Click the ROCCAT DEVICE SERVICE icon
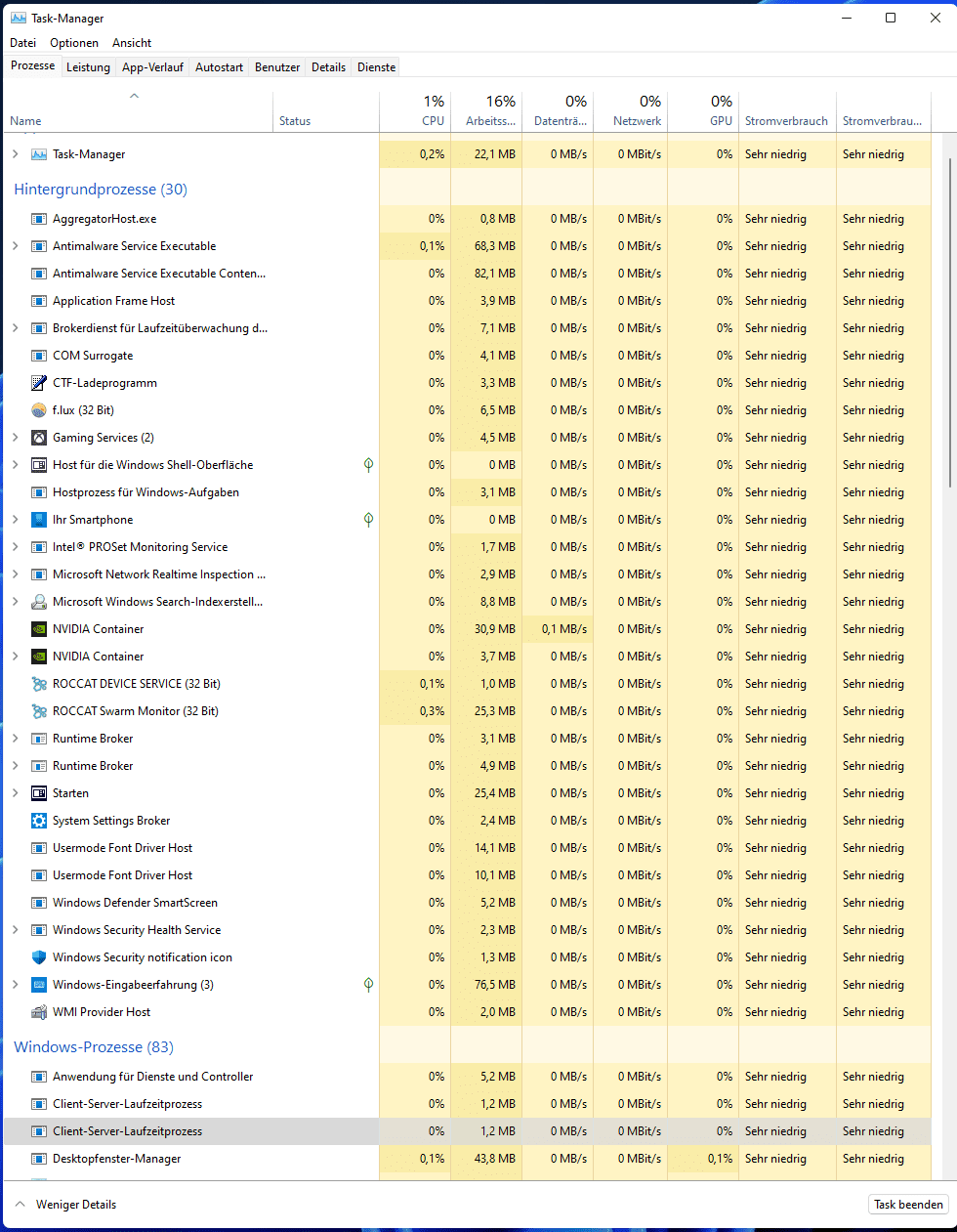The width and height of the screenshot is (957, 1232). tap(39, 684)
